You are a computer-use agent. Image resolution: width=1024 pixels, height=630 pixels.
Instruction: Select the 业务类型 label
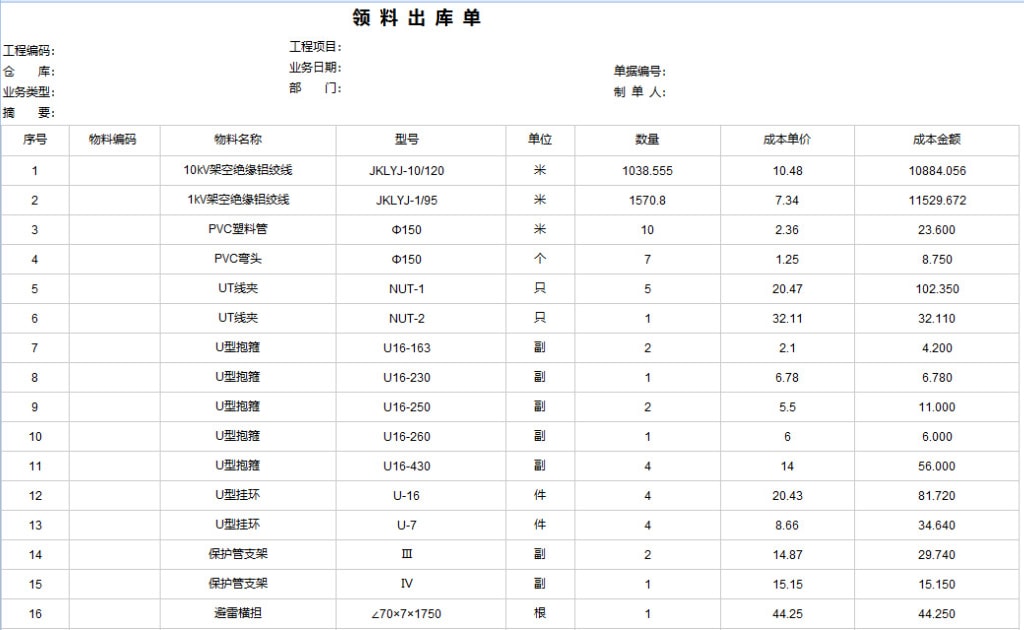point(29,92)
